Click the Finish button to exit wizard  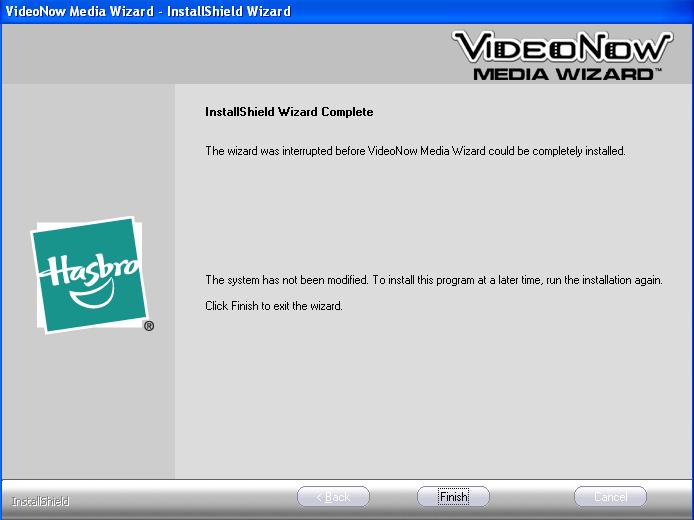click(453, 497)
